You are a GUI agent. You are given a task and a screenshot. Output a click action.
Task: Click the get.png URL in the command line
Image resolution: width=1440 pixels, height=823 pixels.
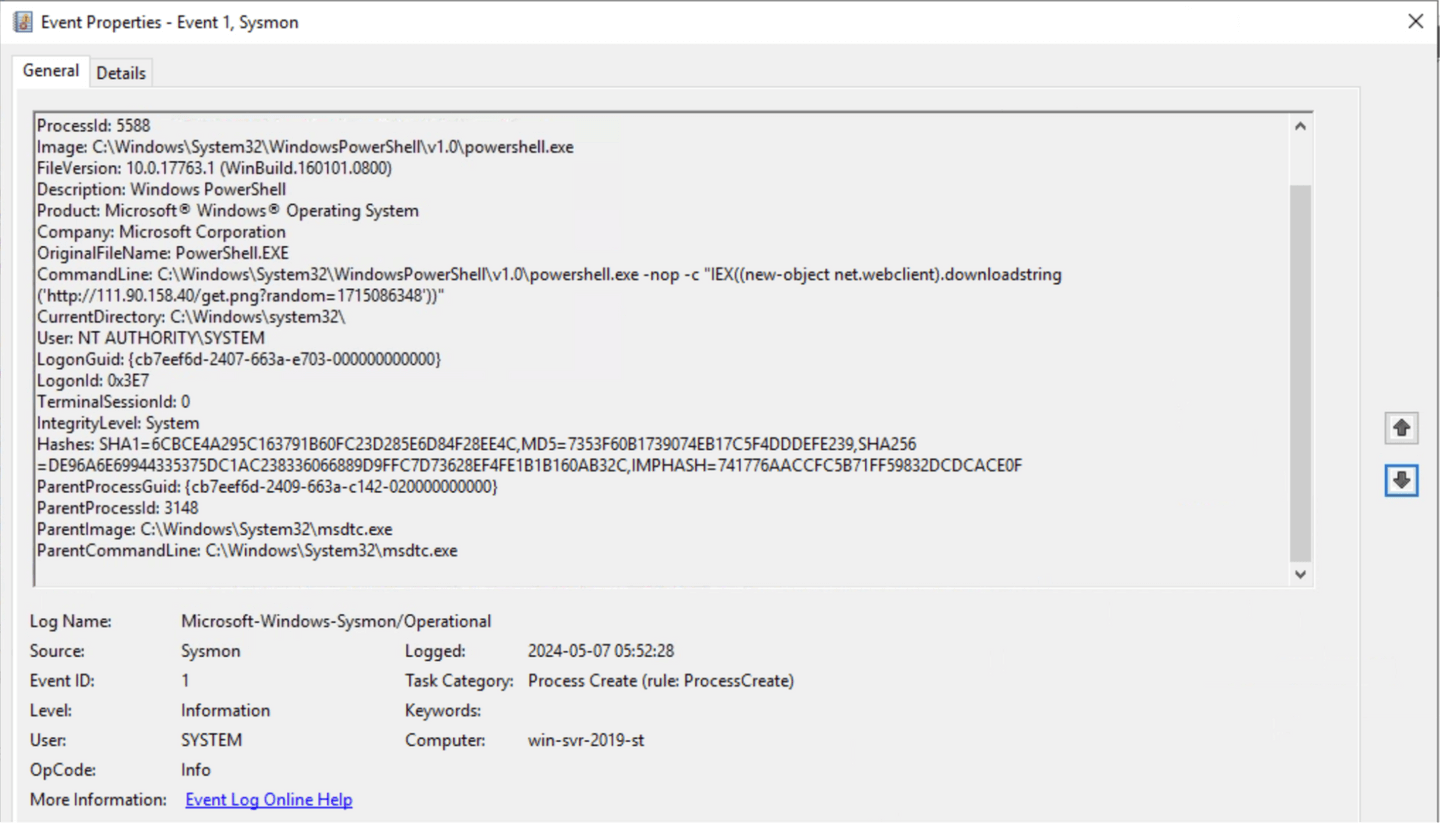pyautogui.click(x=240, y=295)
